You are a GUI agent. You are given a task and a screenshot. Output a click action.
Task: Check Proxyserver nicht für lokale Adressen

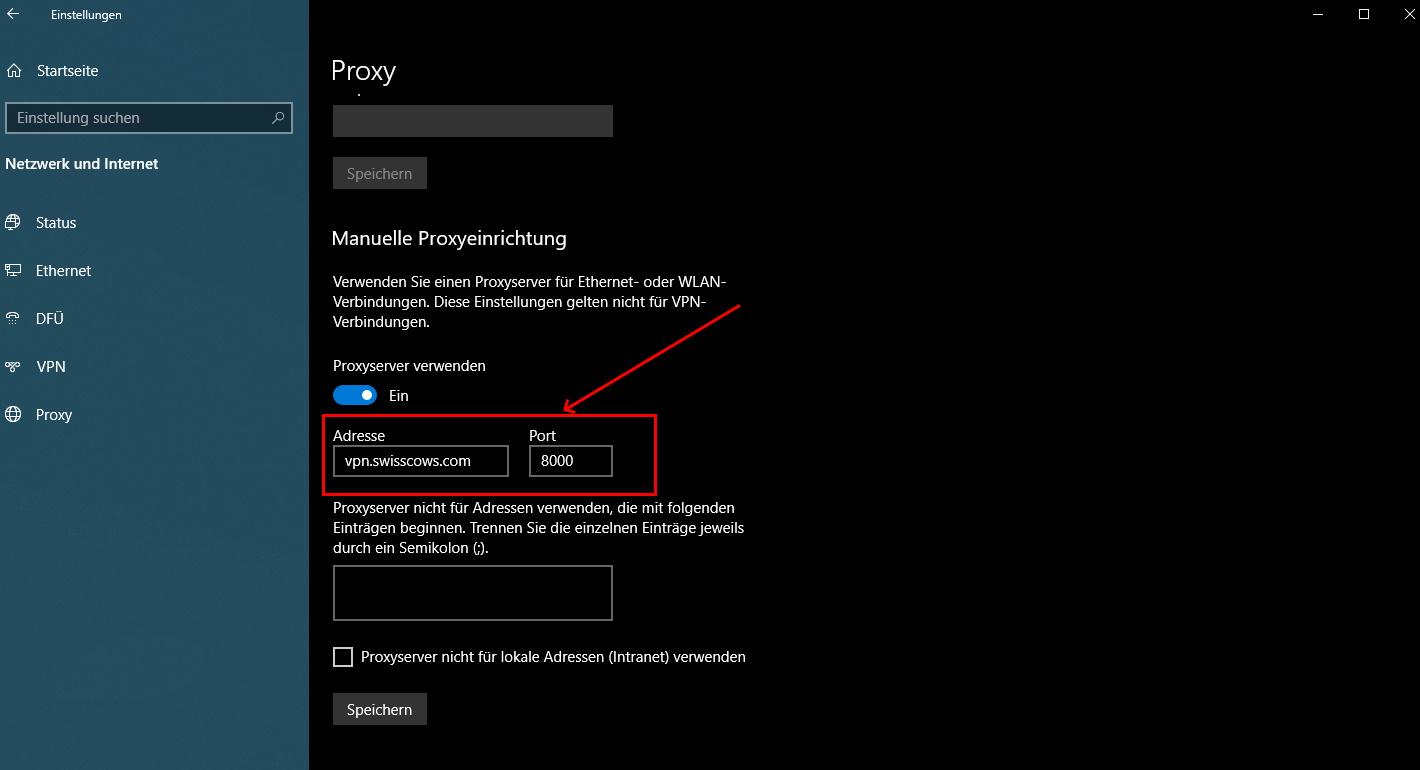(343, 657)
